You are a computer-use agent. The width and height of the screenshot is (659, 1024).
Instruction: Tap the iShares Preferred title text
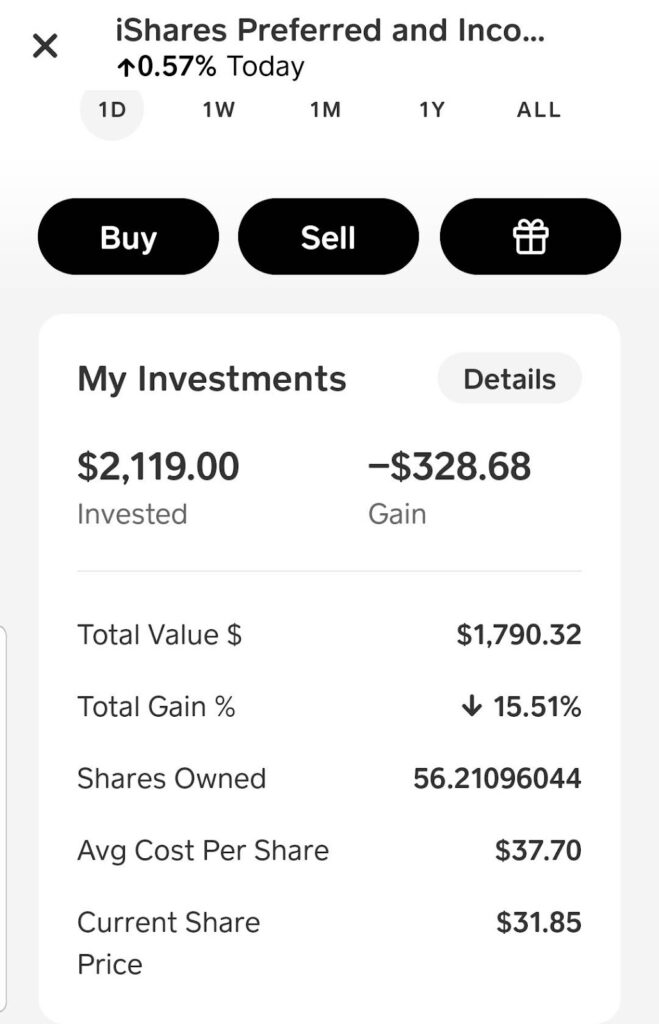click(x=330, y=31)
